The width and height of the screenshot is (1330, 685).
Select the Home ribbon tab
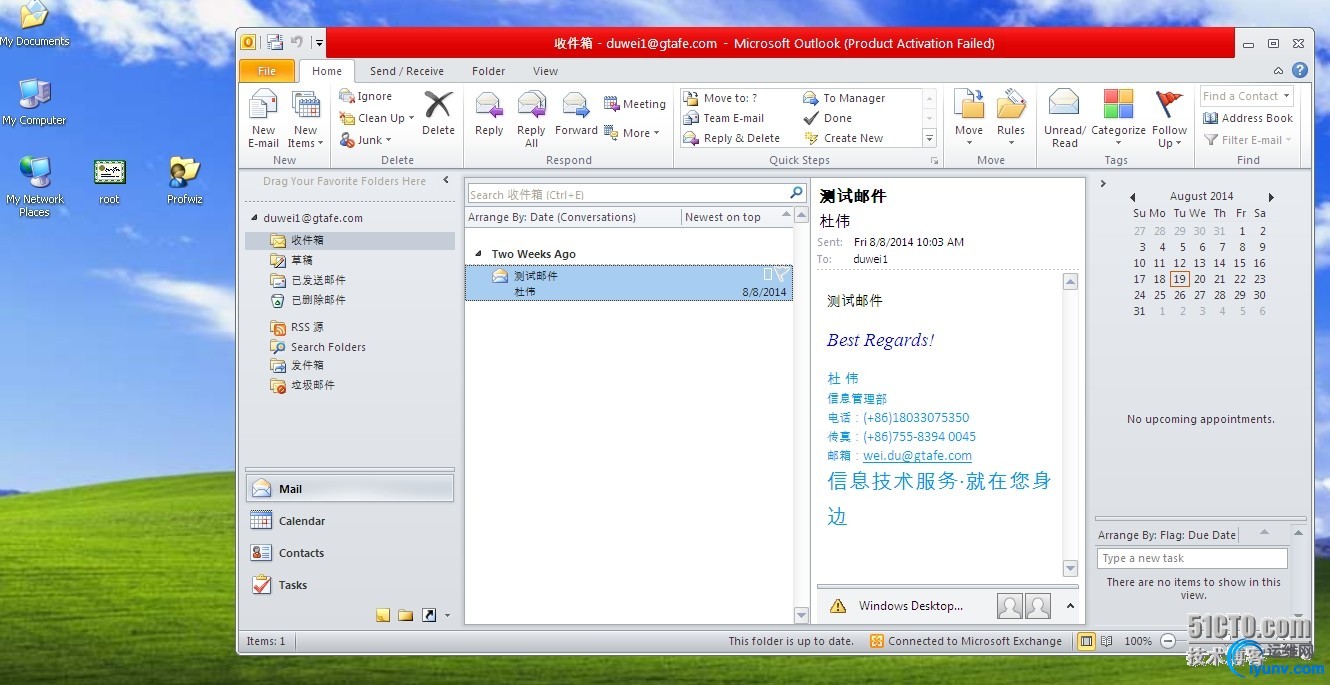[x=327, y=71]
